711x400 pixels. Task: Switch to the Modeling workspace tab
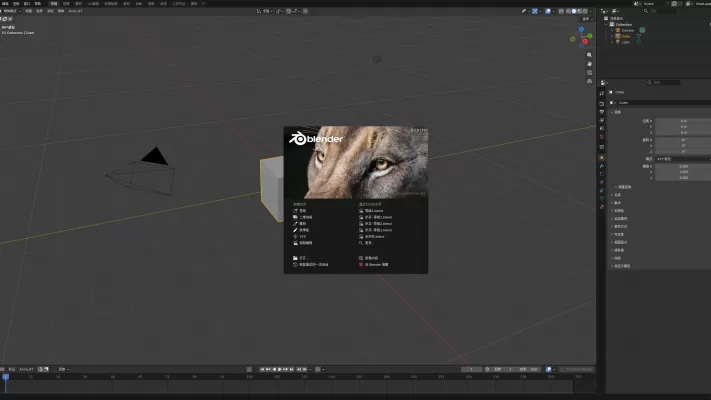tap(66, 4)
